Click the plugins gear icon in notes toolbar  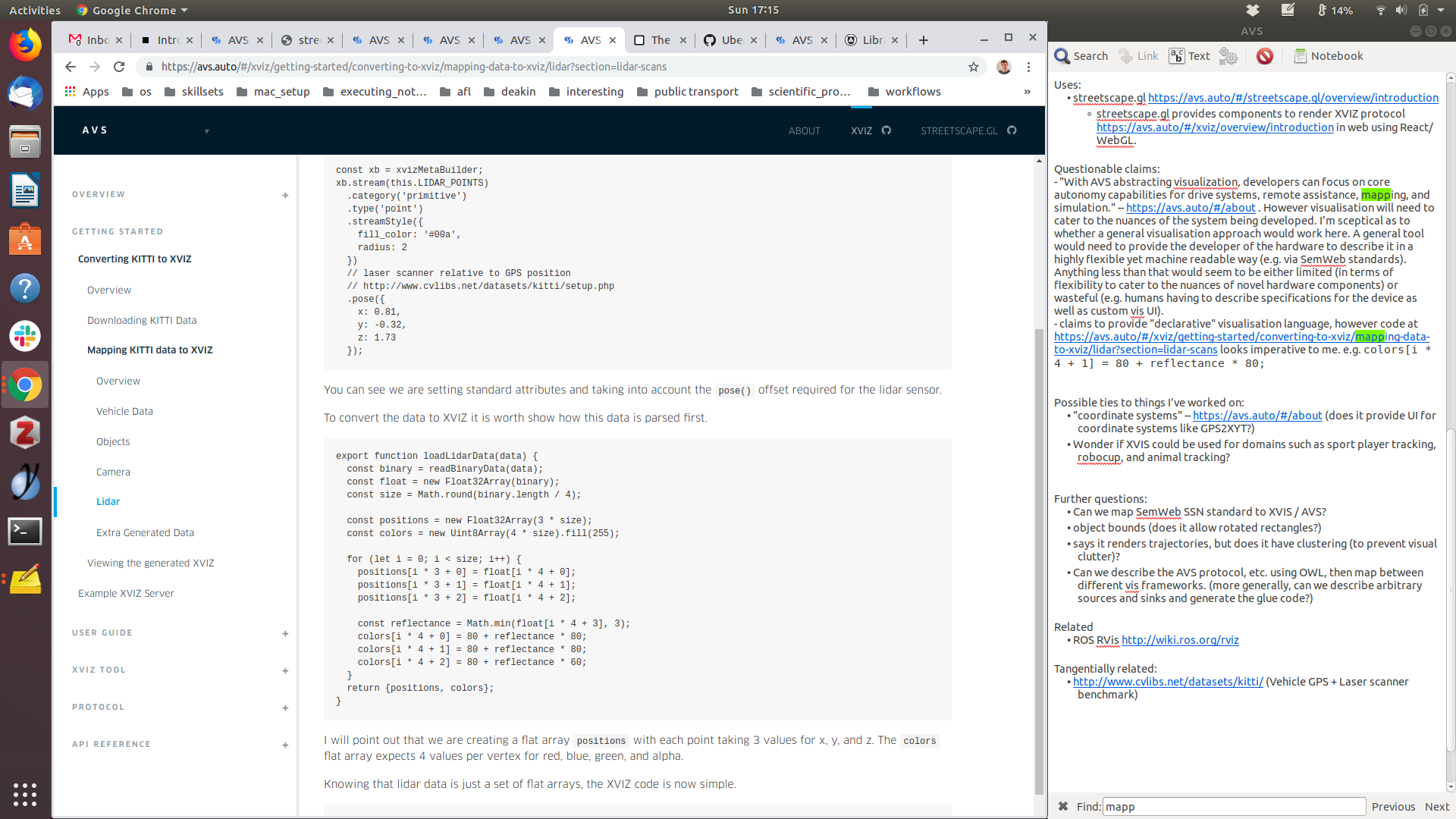[x=1228, y=56]
